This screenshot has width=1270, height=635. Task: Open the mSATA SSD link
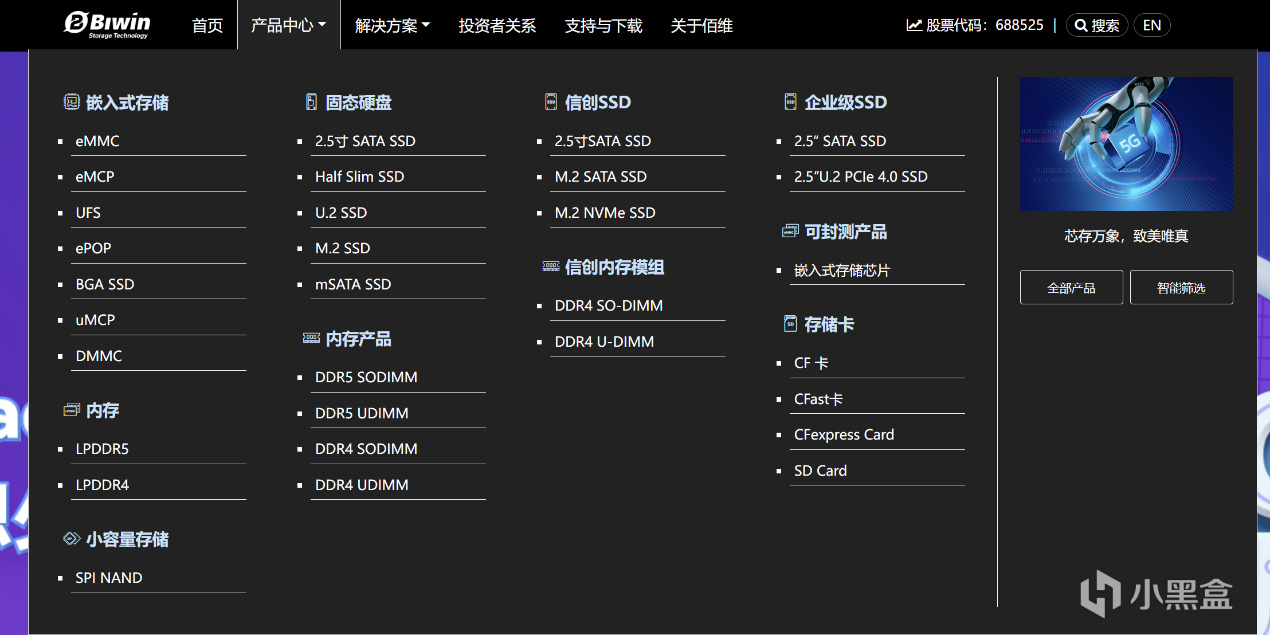pyautogui.click(x=353, y=284)
